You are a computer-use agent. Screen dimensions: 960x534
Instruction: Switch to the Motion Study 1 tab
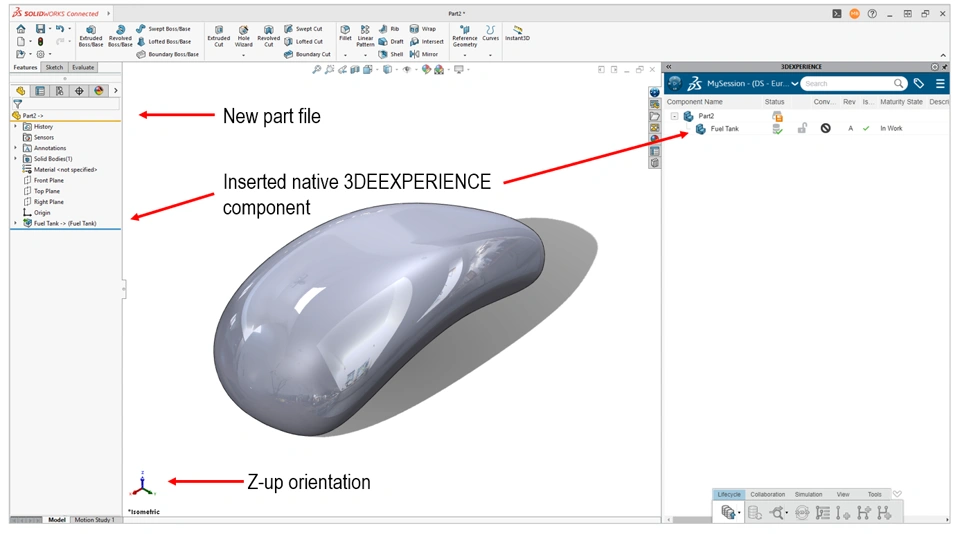[95, 520]
